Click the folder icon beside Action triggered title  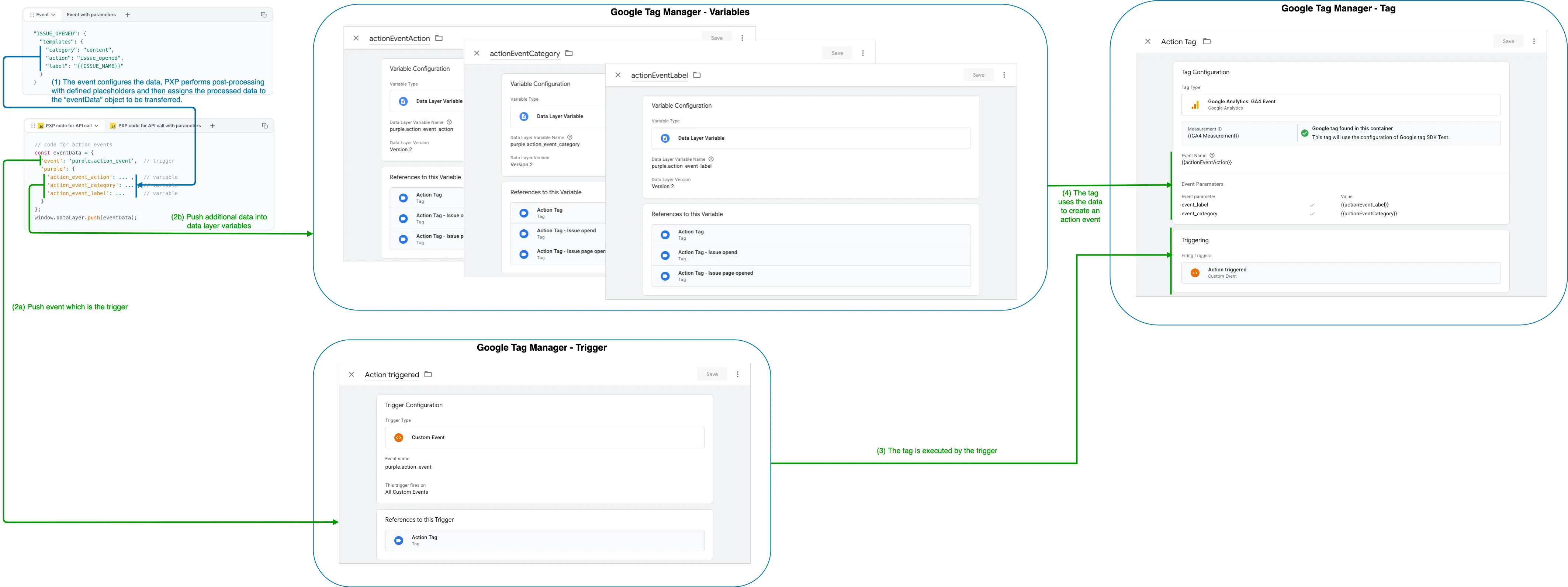[428, 374]
